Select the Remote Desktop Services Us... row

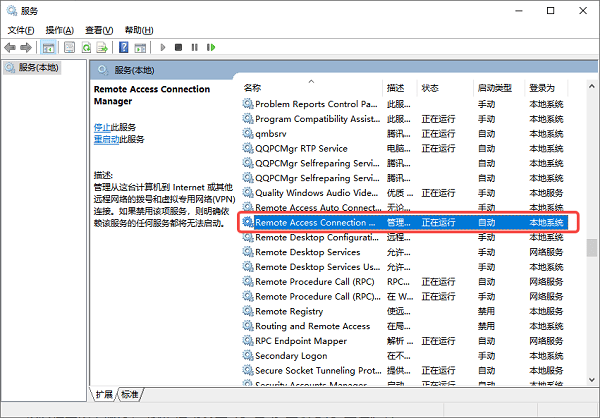point(405,267)
